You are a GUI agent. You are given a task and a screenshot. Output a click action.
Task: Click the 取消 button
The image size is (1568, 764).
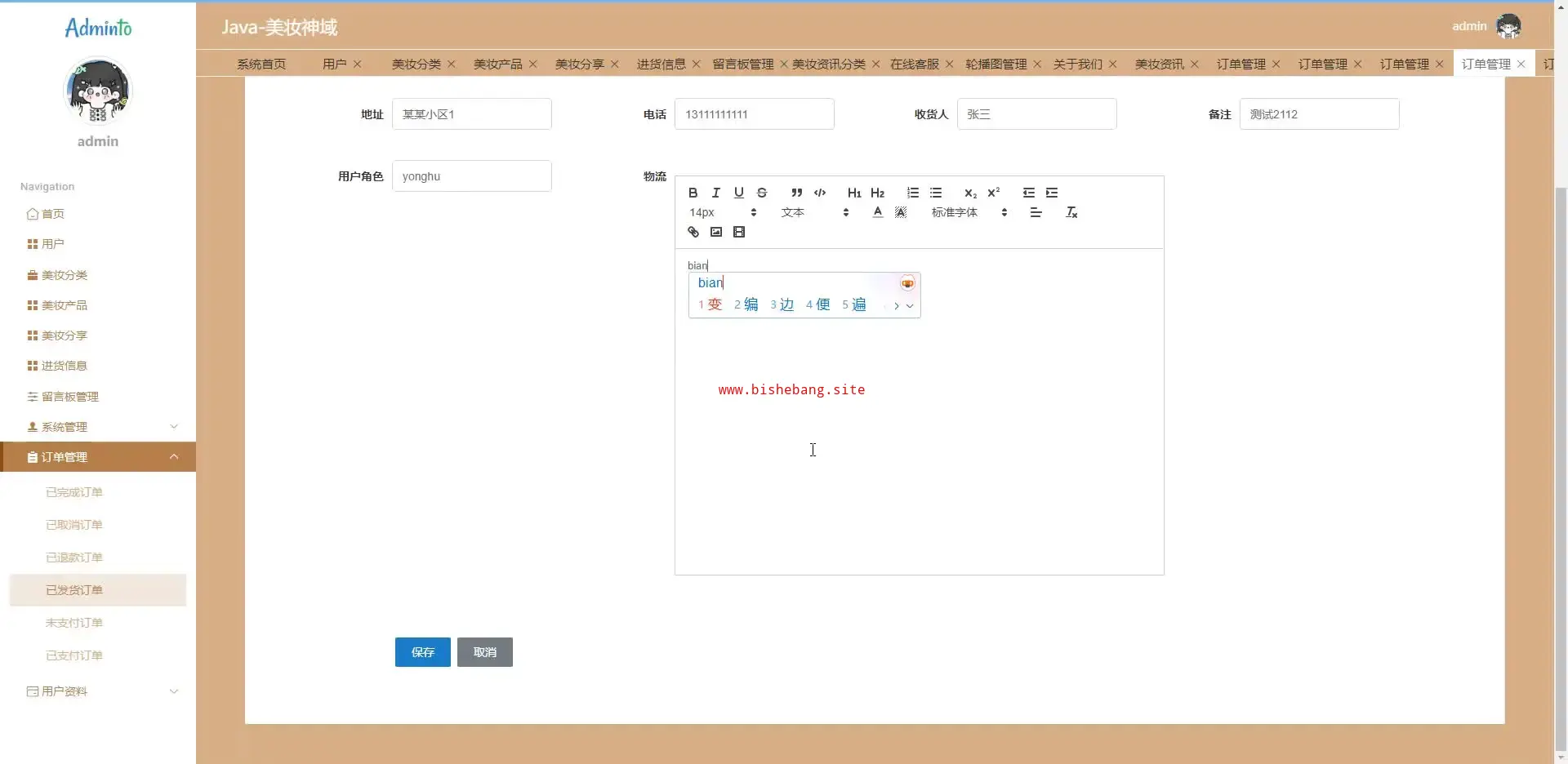tap(484, 652)
